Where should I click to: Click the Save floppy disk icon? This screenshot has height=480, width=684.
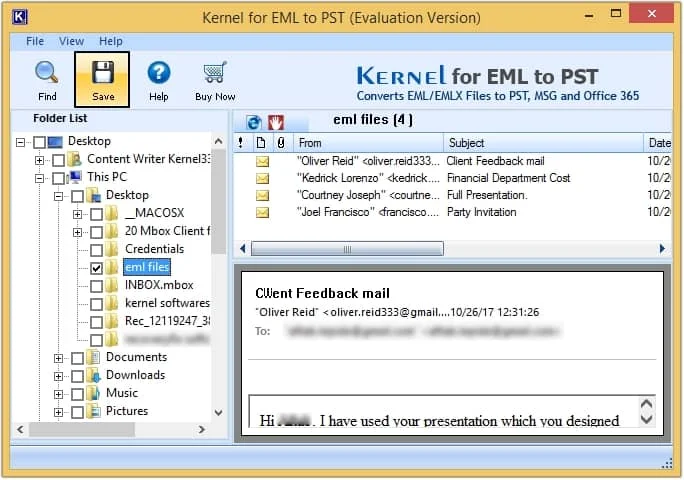103,72
